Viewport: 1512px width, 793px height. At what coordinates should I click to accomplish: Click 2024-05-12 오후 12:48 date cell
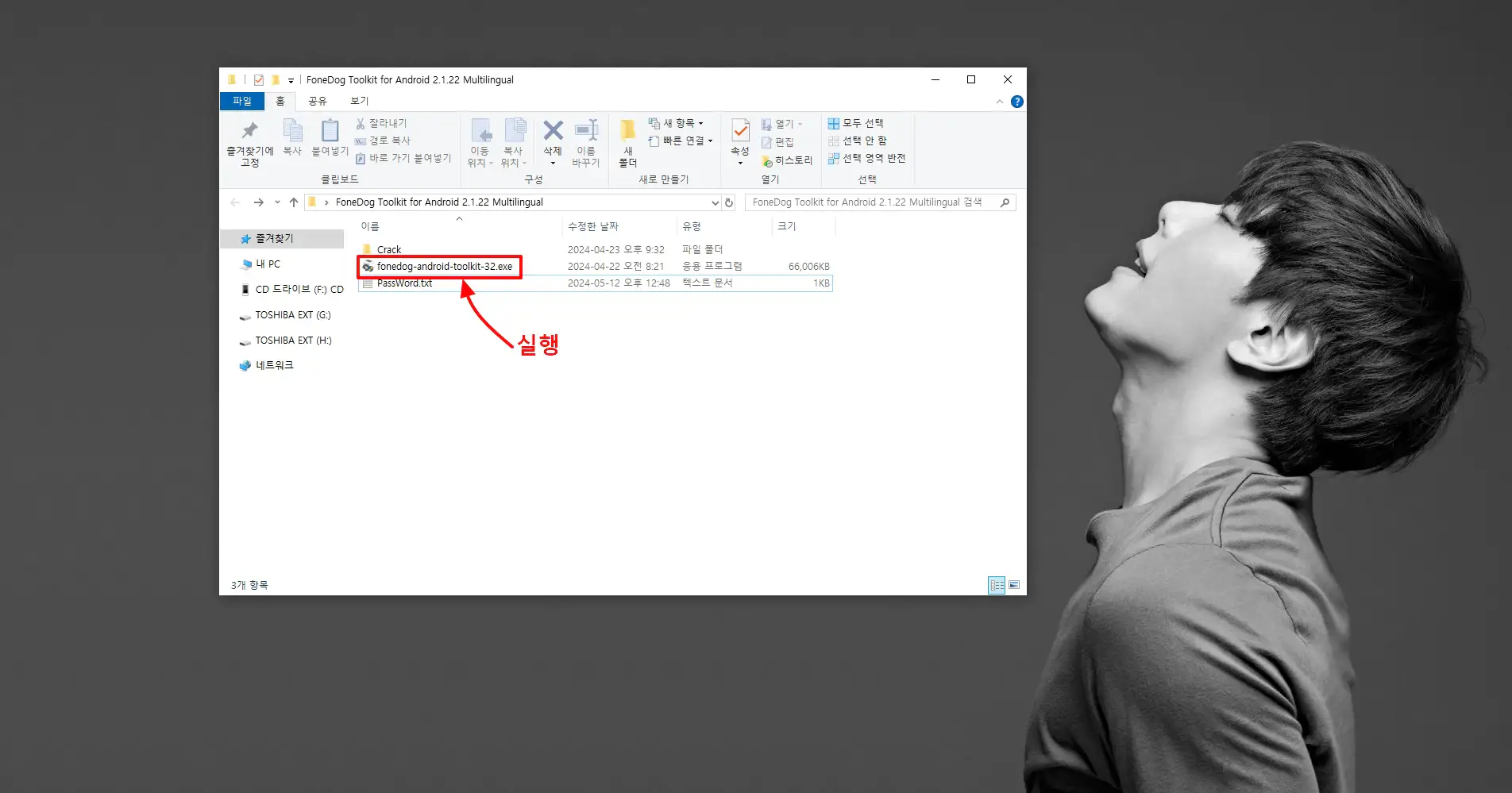[x=619, y=283]
